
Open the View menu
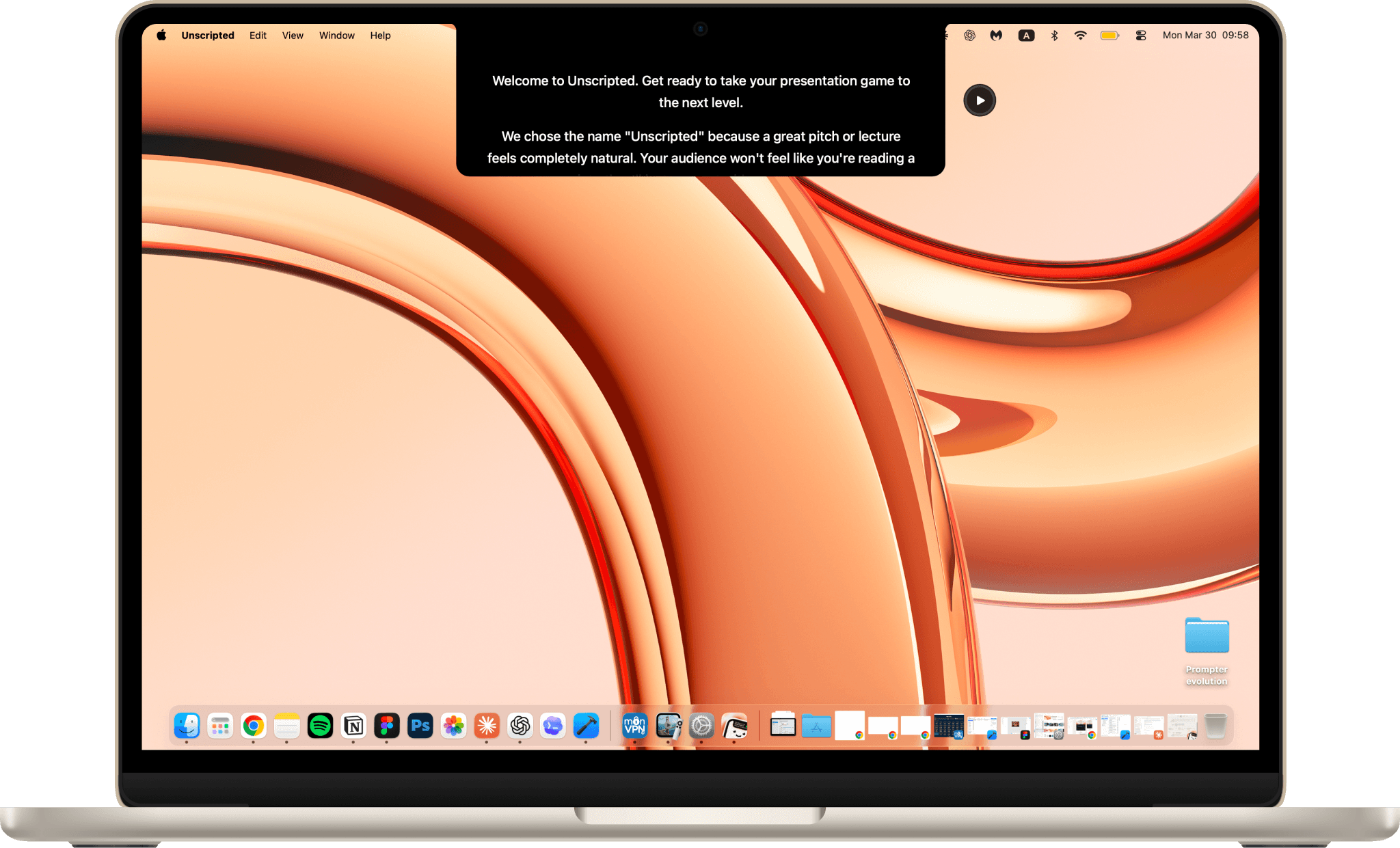[293, 36]
